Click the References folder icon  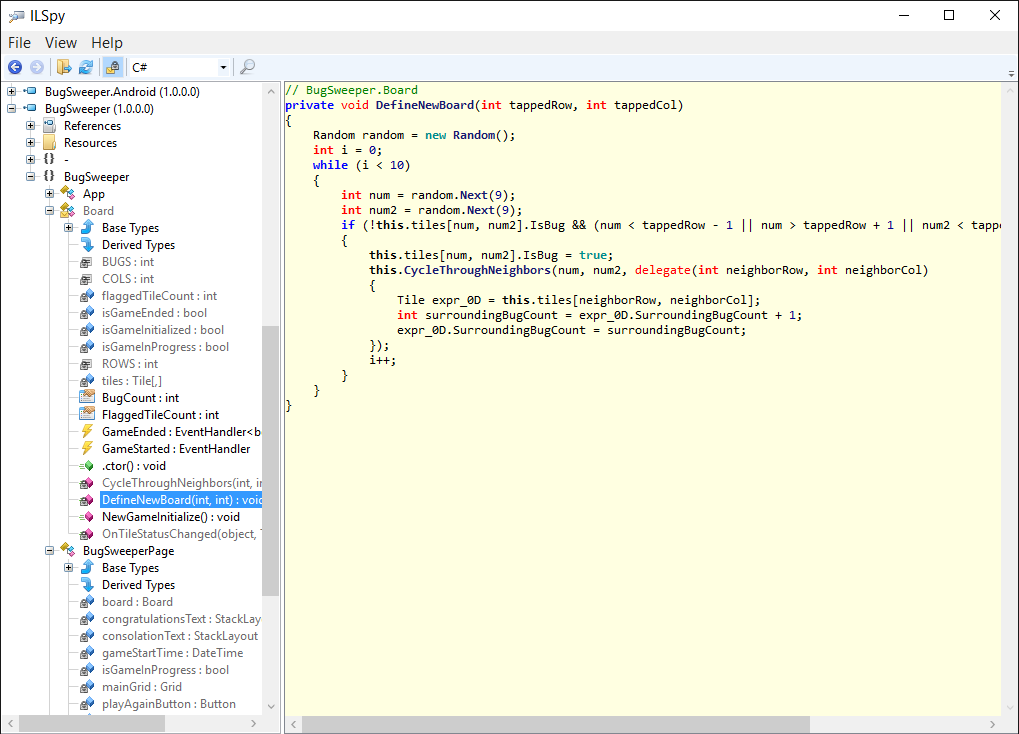[x=49, y=125]
